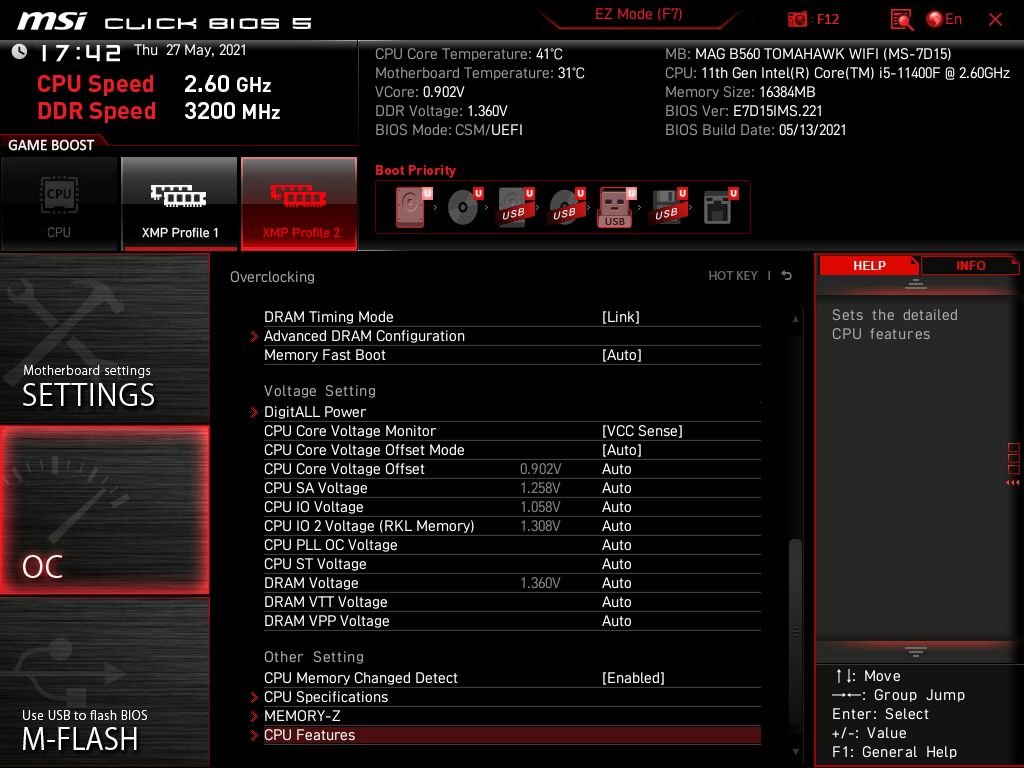Viewport: 1024px width, 768px height.
Task: Open M-FLASH to flash BIOS
Action: click(x=104, y=682)
